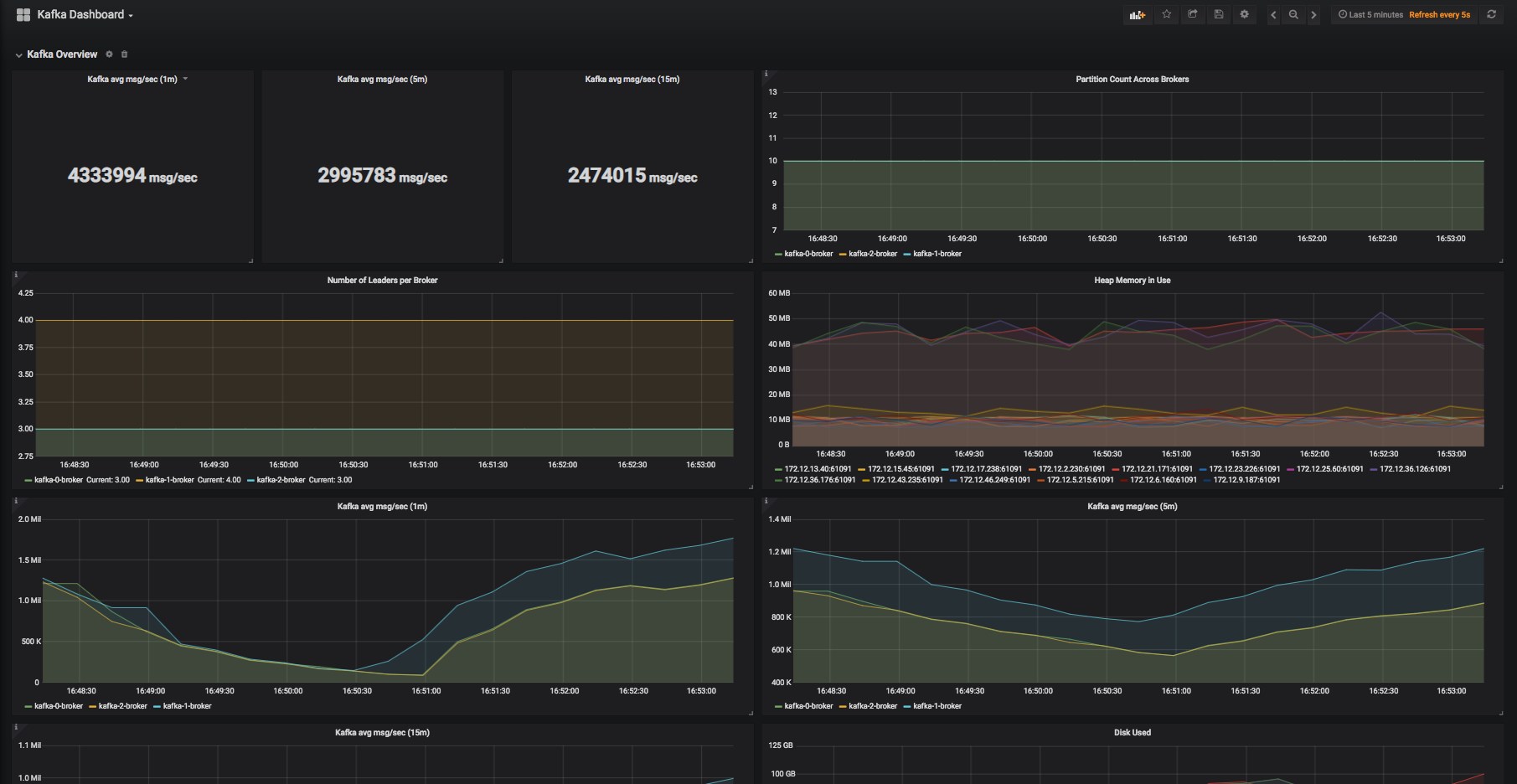Delete the Kafka Overview row via trash icon

[x=125, y=54]
